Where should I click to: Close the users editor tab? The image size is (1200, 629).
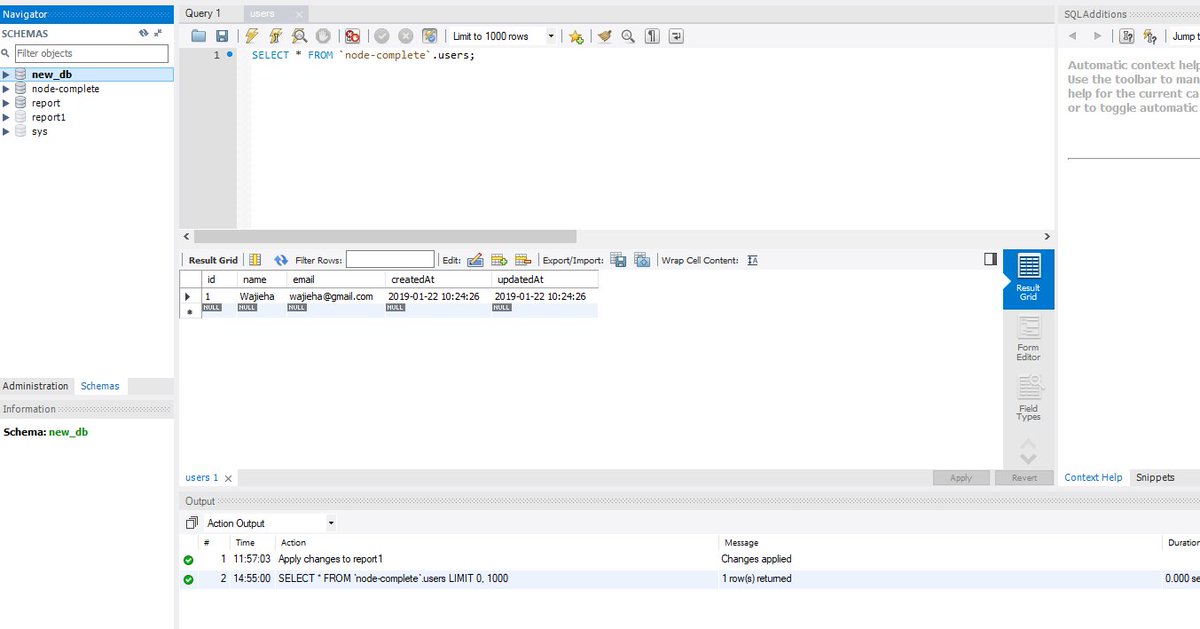point(300,14)
